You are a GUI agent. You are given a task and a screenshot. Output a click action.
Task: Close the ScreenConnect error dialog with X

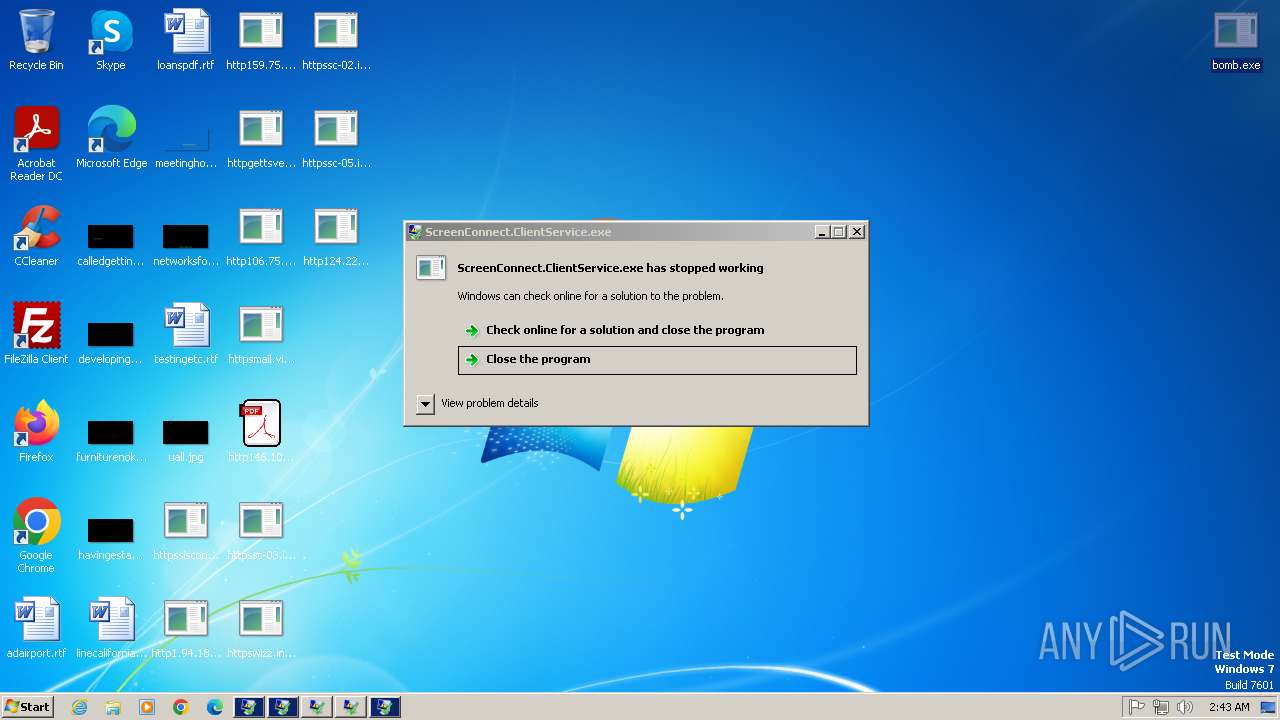coord(857,231)
